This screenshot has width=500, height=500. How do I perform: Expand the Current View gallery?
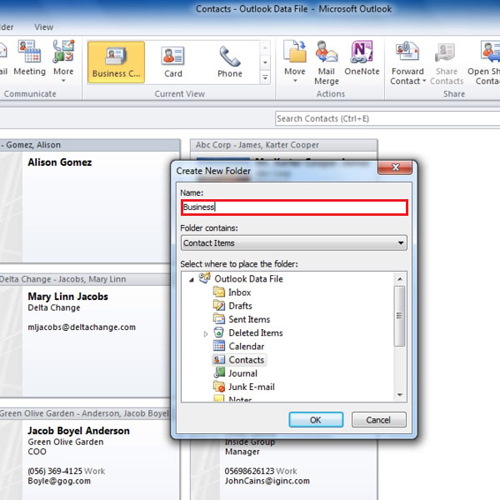[x=265, y=78]
